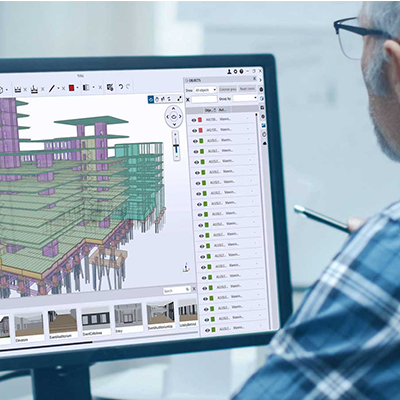This screenshot has height=400, width=400.
Task: Open the clip plane tool icon
Action: click(x=86, y=88)
